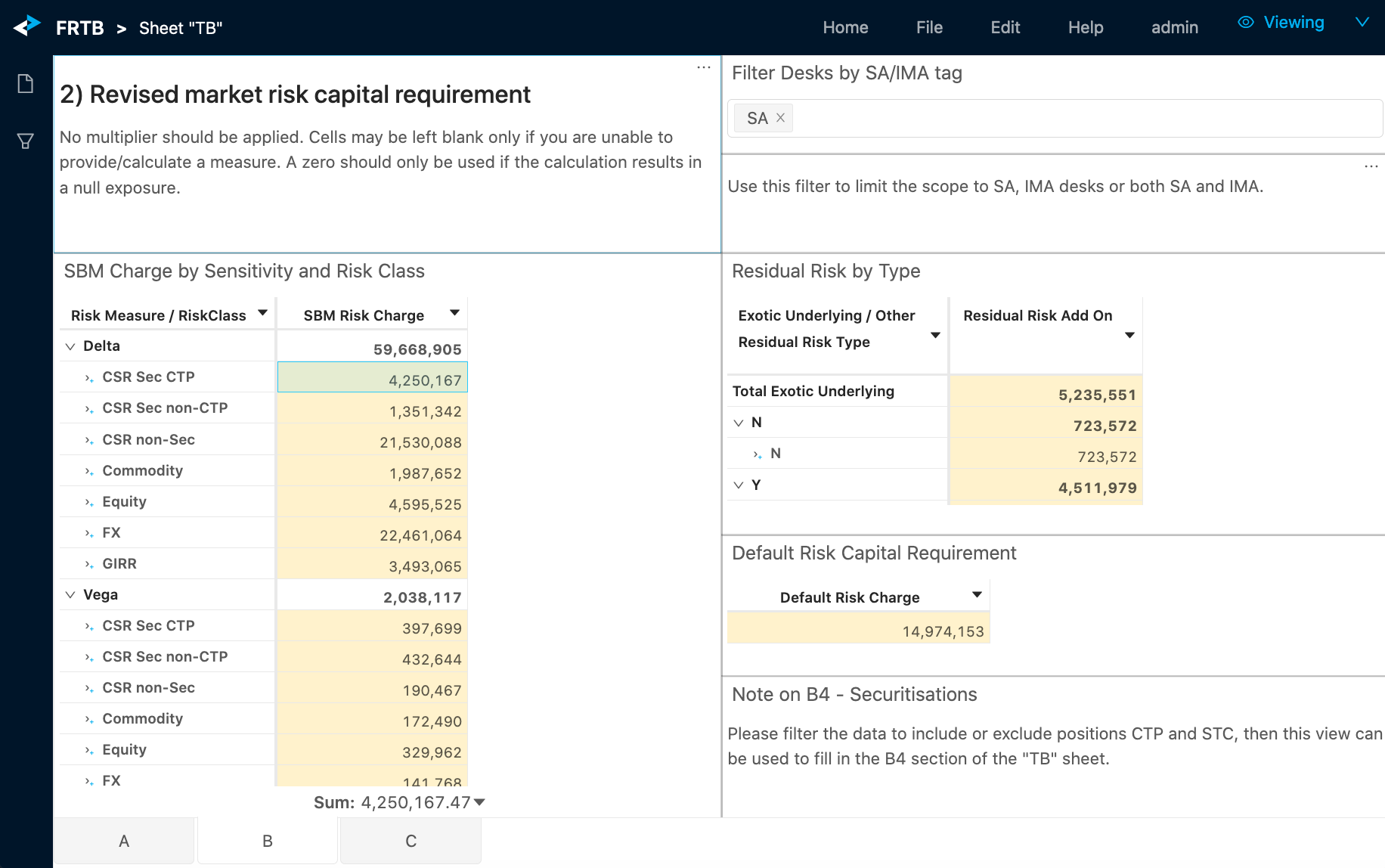Expand Vega CSR Sec non-CTP row
The height and width of the screenshot is (868, 1385).
point(89,657)
